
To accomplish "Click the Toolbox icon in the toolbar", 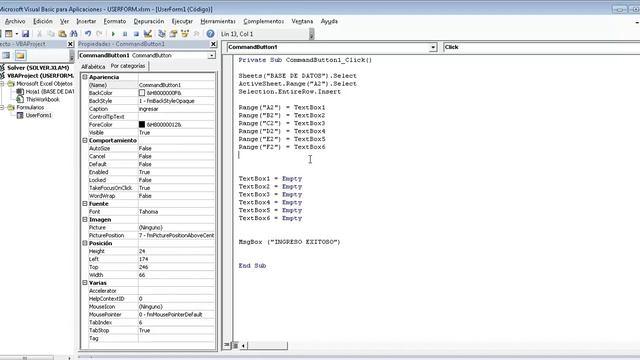I will (x=196, y=34).
